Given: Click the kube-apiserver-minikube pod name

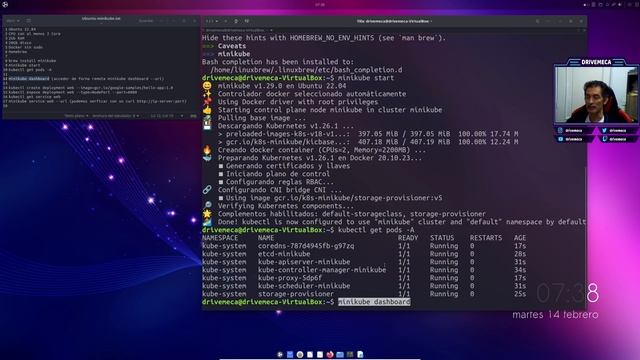Looking at the screenshot, I should point(304,262).
